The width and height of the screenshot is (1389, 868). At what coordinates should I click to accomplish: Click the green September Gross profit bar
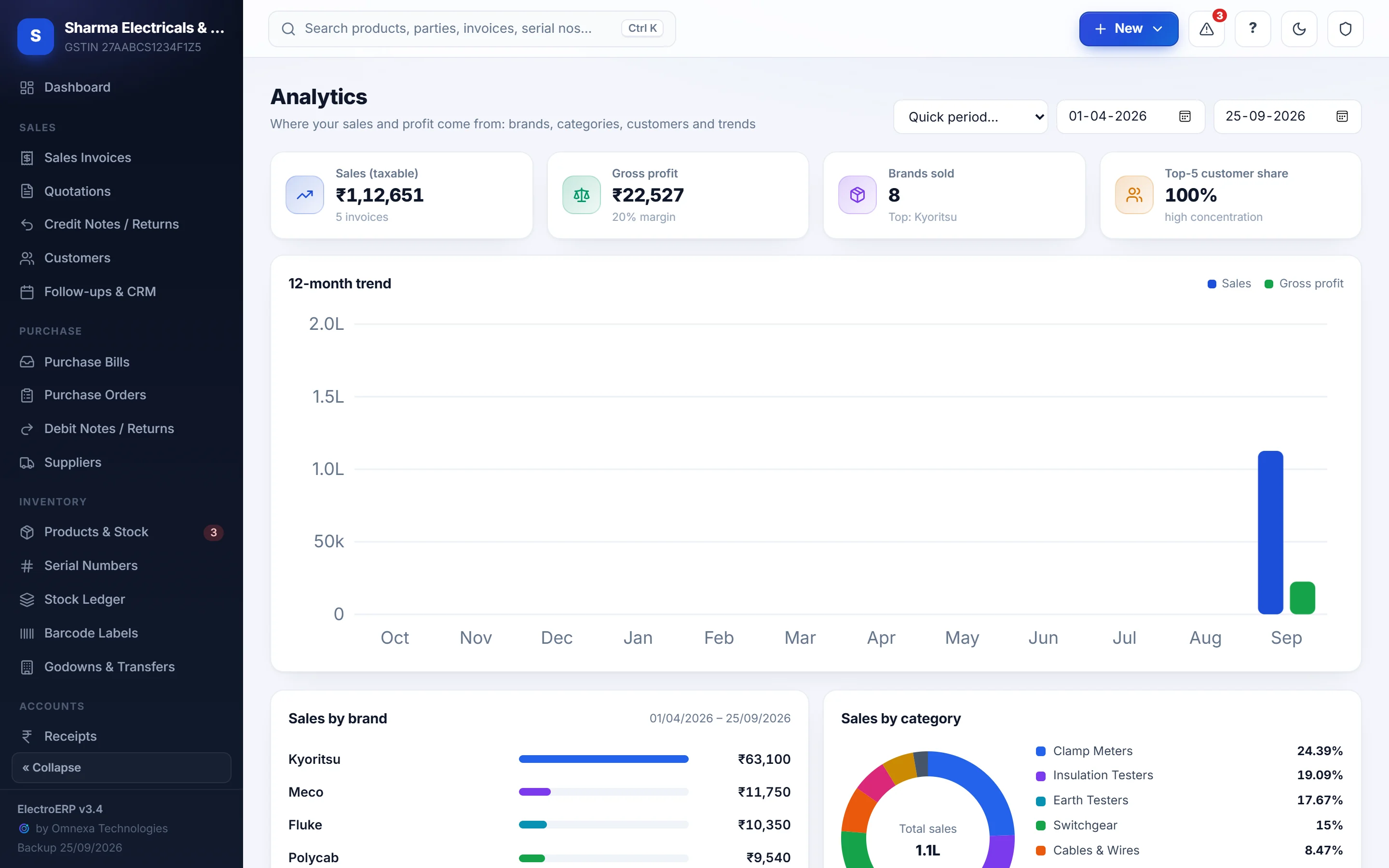tap(1302, 598)
